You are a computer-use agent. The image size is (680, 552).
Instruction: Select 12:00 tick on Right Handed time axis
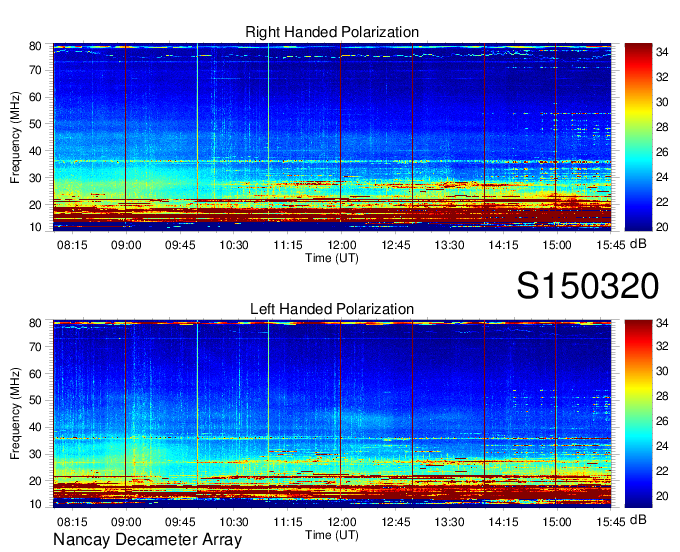(342, 245)
